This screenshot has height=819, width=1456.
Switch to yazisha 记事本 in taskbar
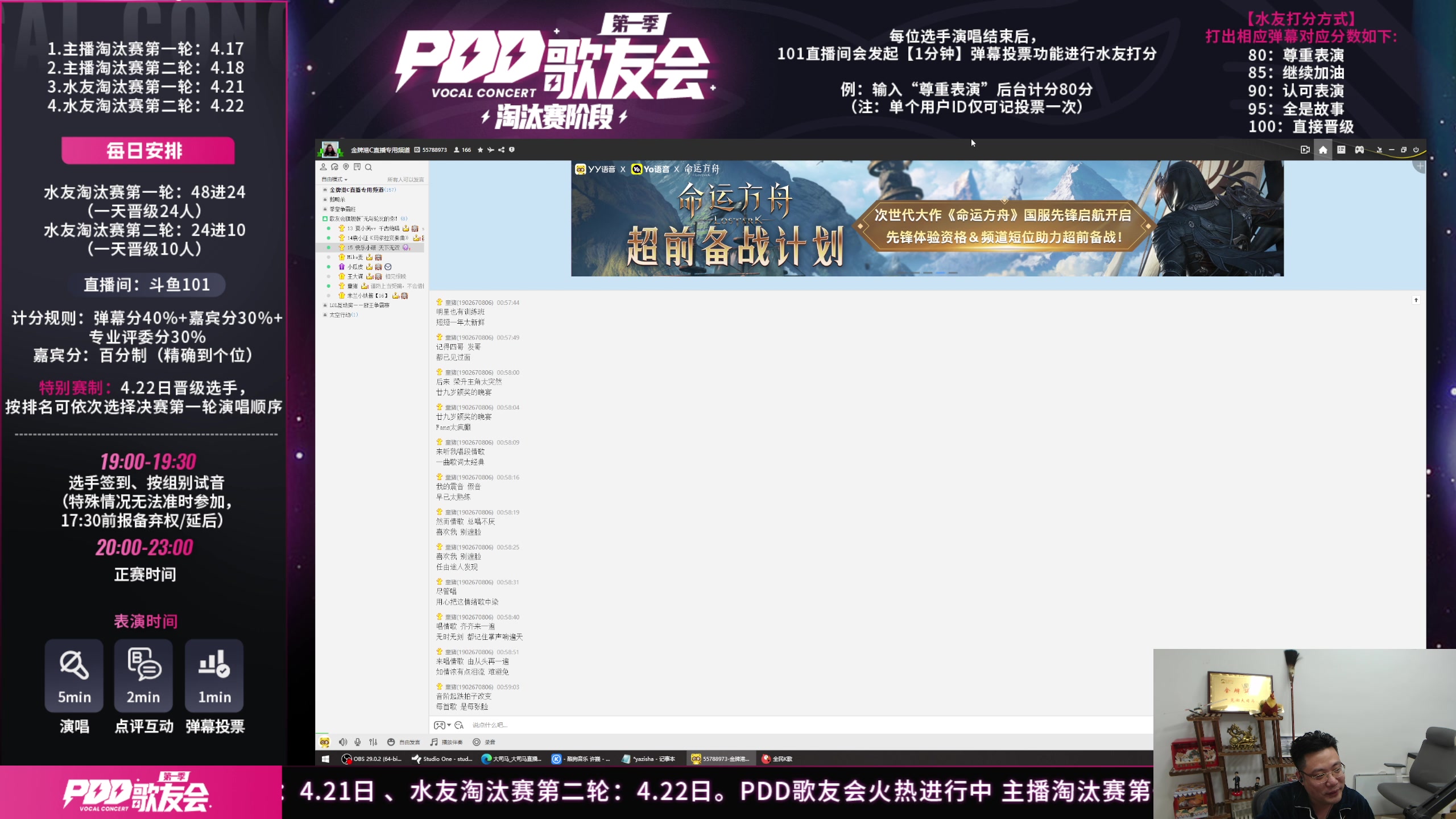click(649, 759)
